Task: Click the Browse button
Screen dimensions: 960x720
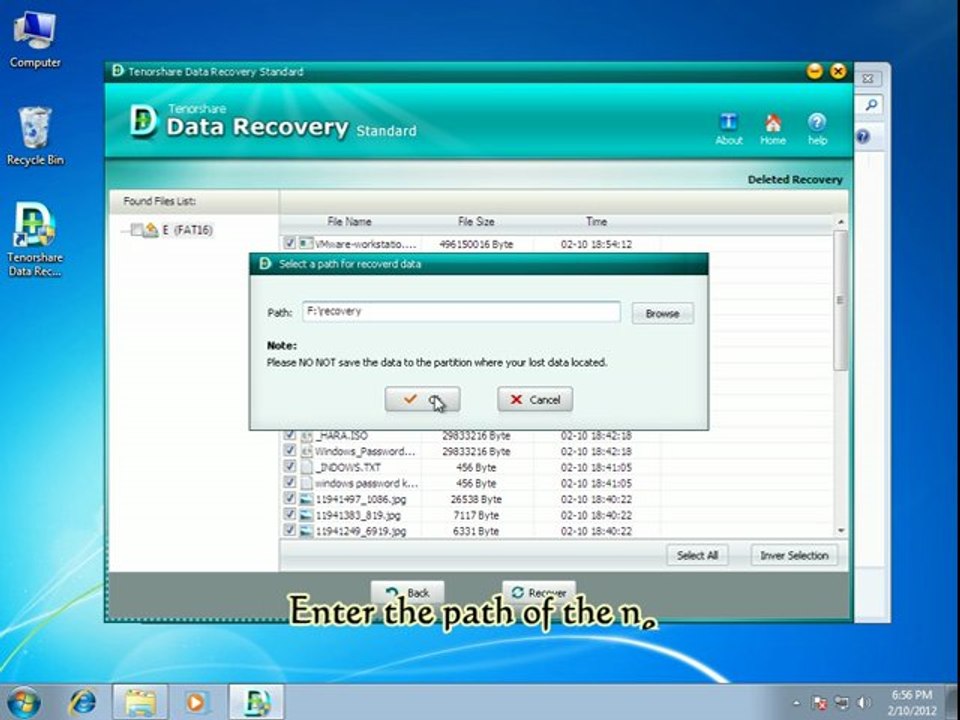Action: (662, 313)
